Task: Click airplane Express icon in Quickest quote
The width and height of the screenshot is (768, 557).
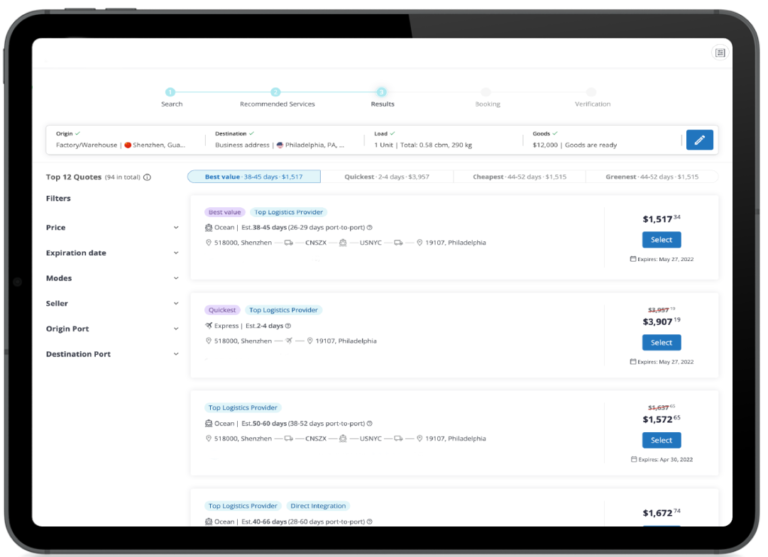Action: point(208,325)
